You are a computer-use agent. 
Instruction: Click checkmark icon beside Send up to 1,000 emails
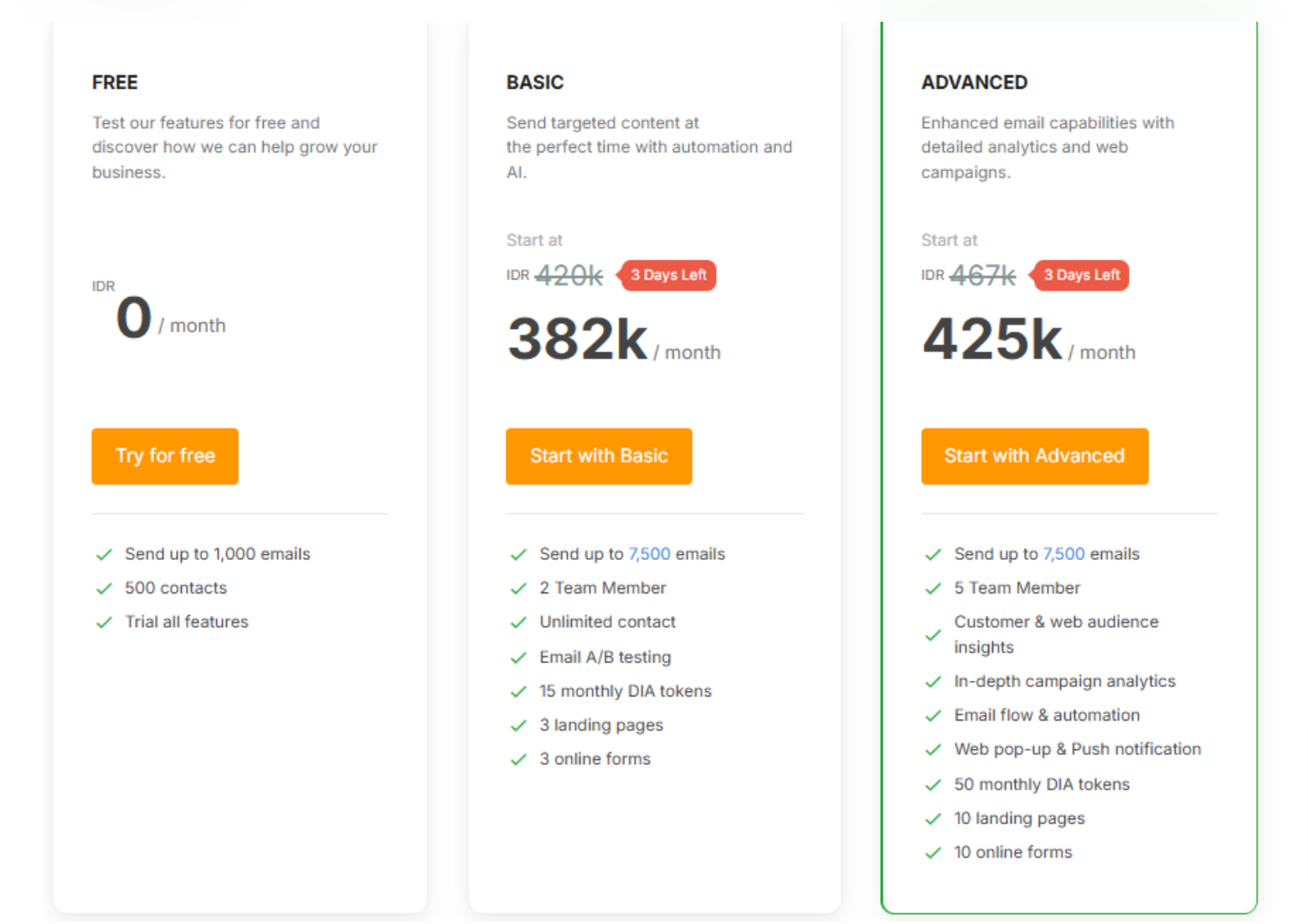pos(104,555)
